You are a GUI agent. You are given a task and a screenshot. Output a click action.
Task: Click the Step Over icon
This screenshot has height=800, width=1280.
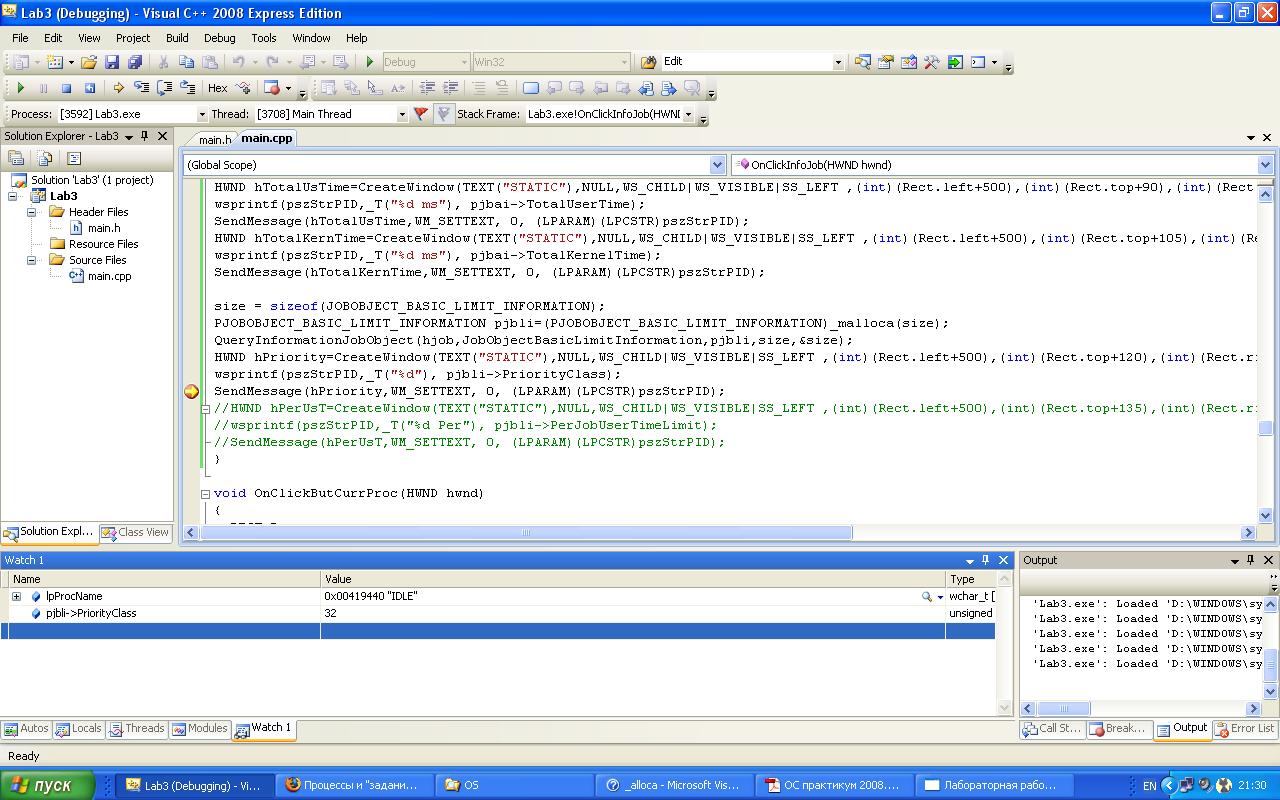coord(164,88)
